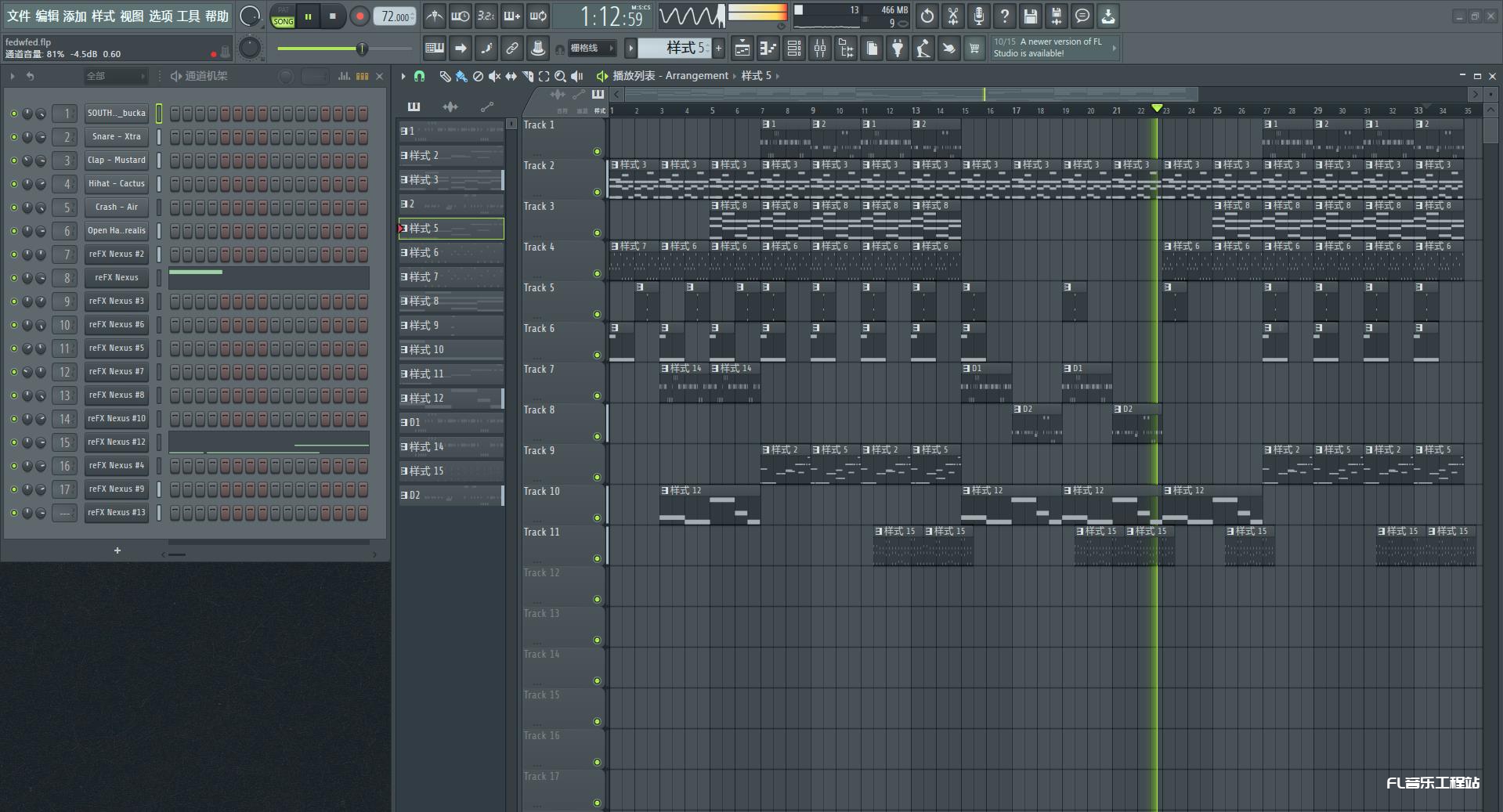
Task: Toggle auto-scroll arrow icon
Action: (461, 49)
